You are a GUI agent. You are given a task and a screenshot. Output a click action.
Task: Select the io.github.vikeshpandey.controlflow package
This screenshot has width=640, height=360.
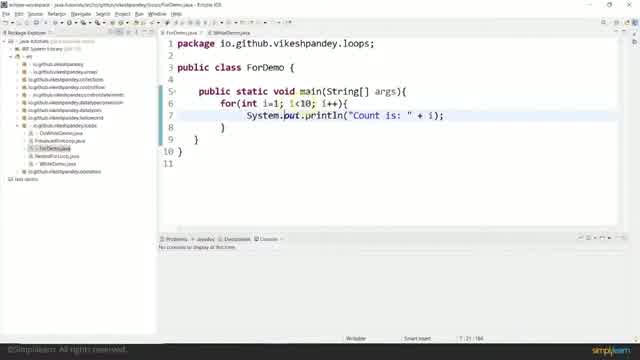[x=67, y=87]
